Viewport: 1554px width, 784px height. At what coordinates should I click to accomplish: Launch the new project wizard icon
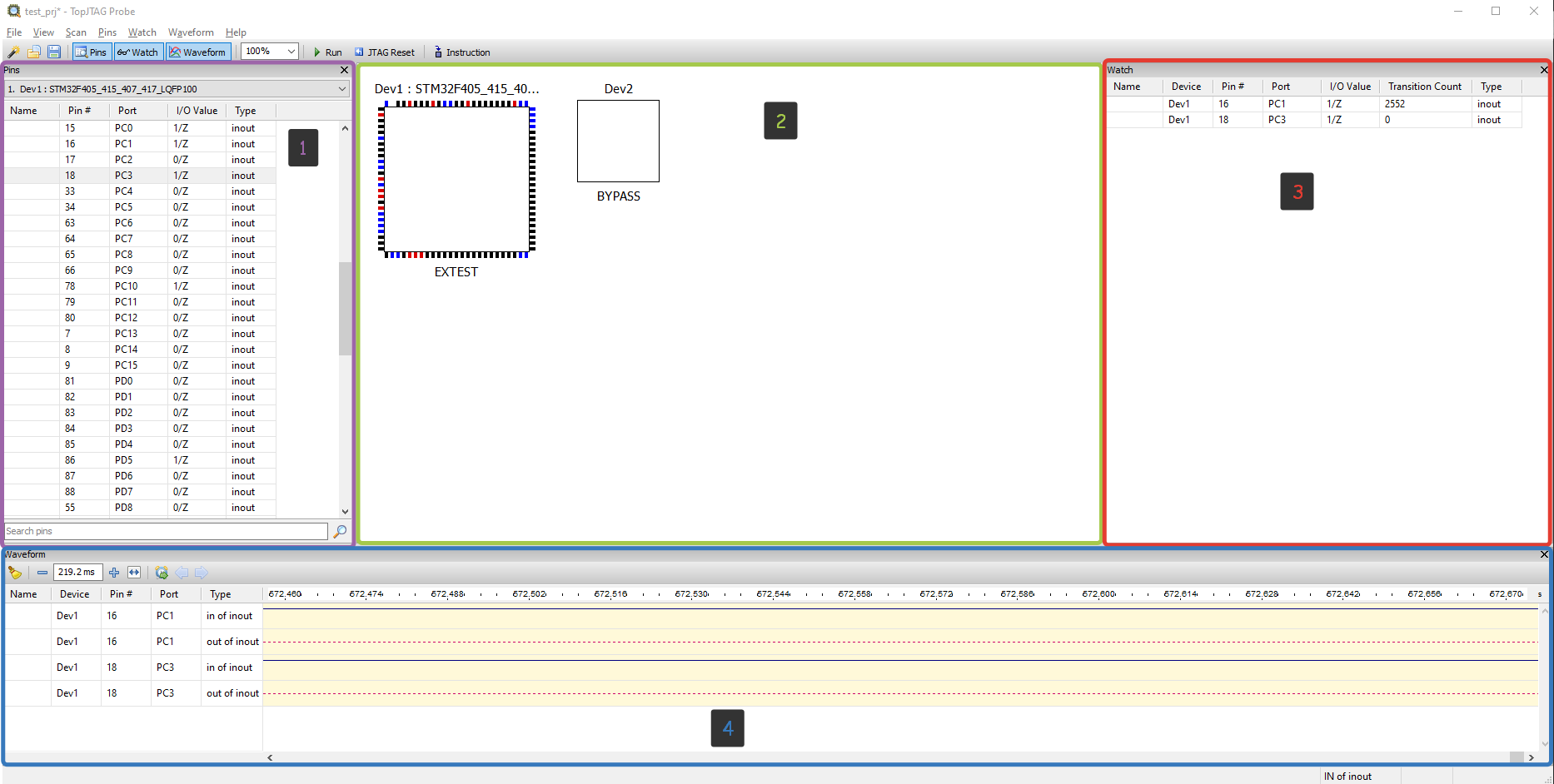coord(12,52)
